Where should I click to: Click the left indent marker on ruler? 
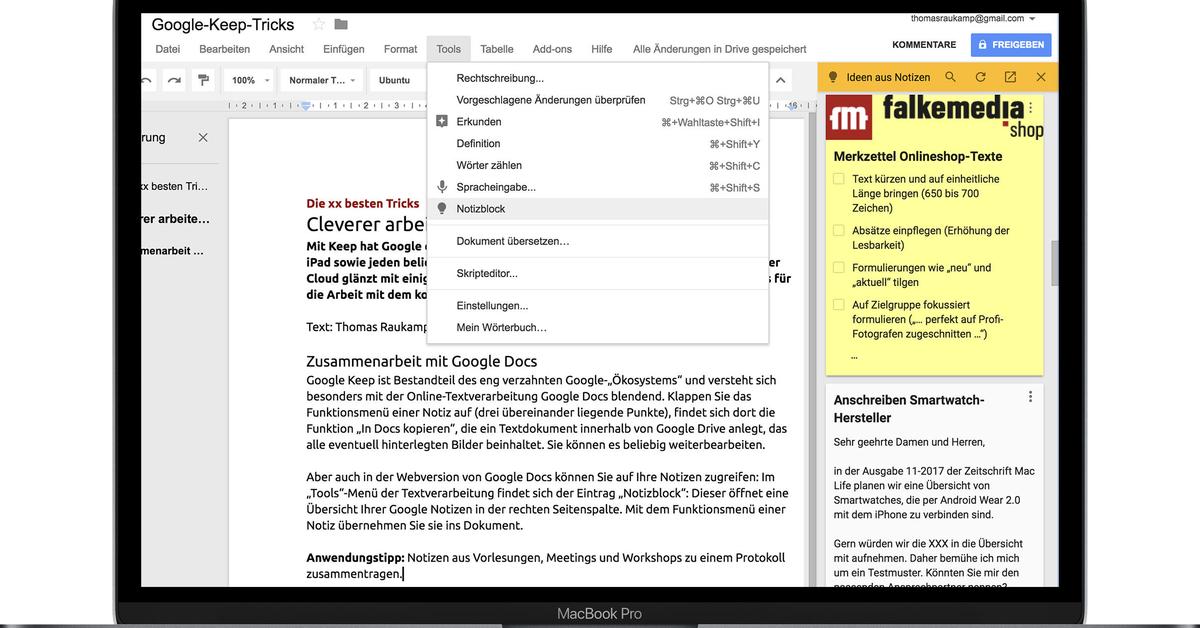click(x=306, y=105)
